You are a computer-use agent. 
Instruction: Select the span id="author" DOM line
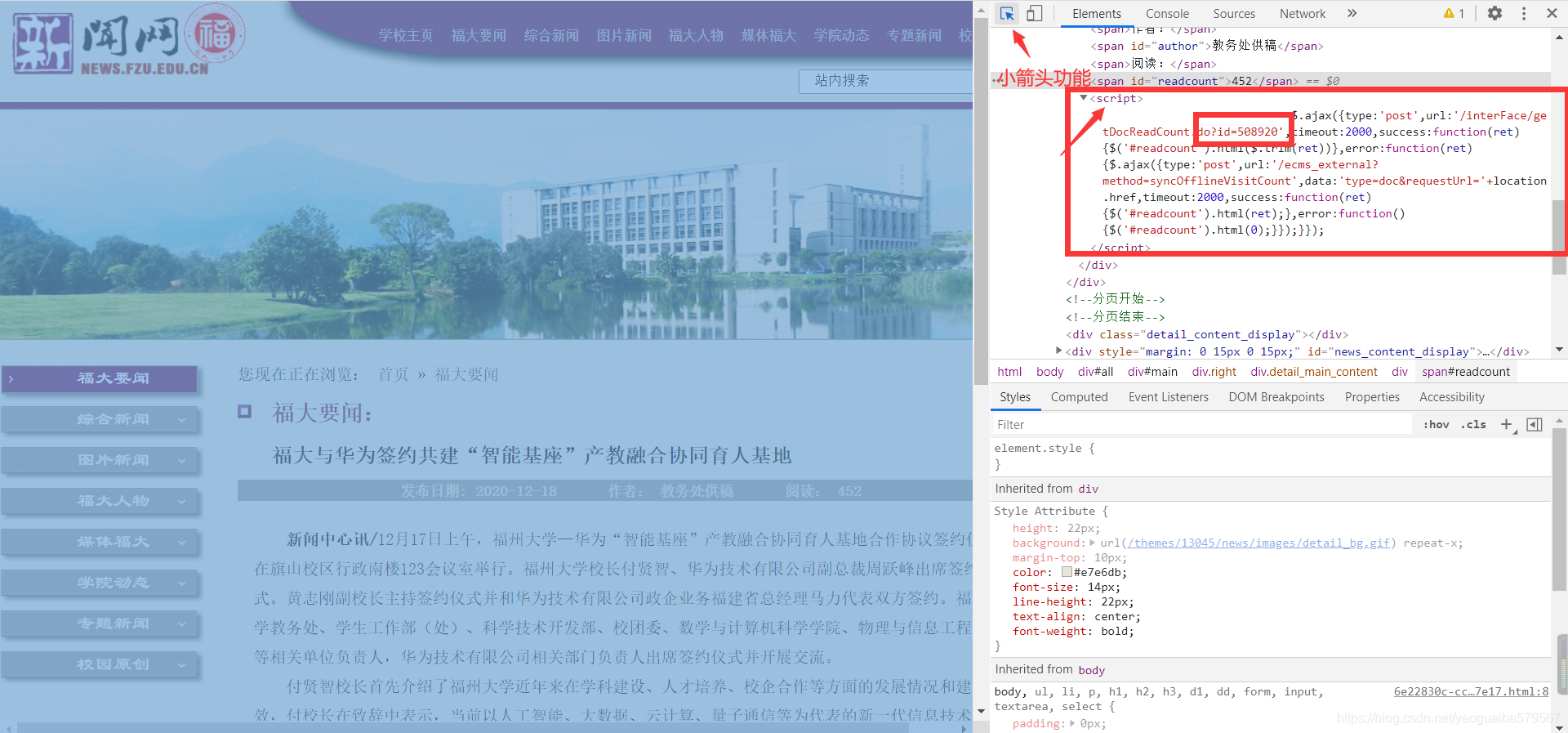(x=1207, y=46)
